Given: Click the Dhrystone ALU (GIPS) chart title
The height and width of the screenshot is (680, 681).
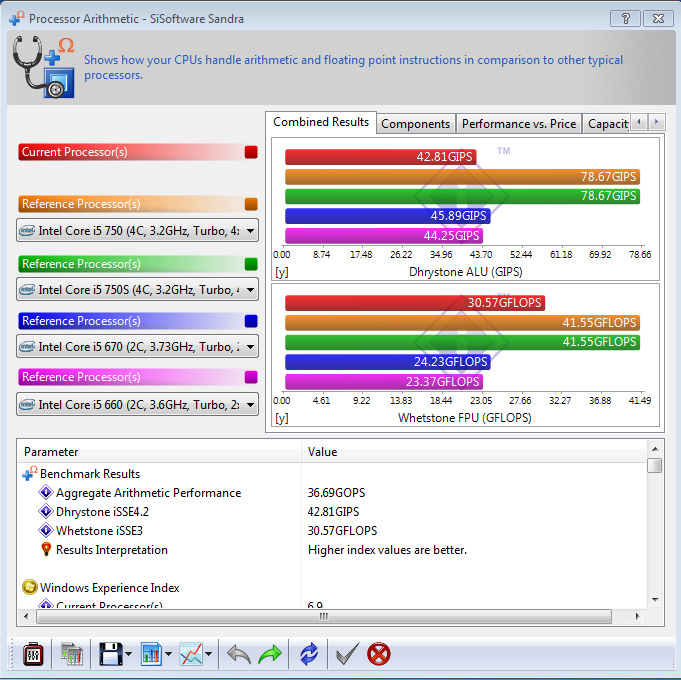Looking at the screenshot, I should [466, 272].
